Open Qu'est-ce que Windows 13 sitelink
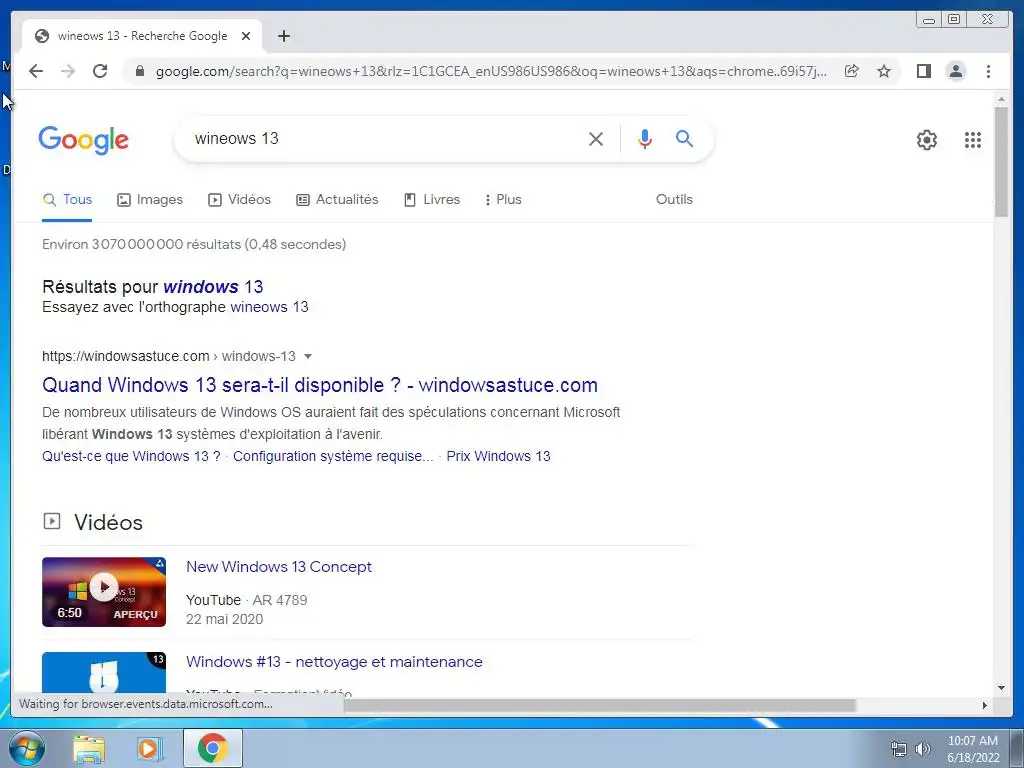This screenshot has width=1024, height=768. 131,456
